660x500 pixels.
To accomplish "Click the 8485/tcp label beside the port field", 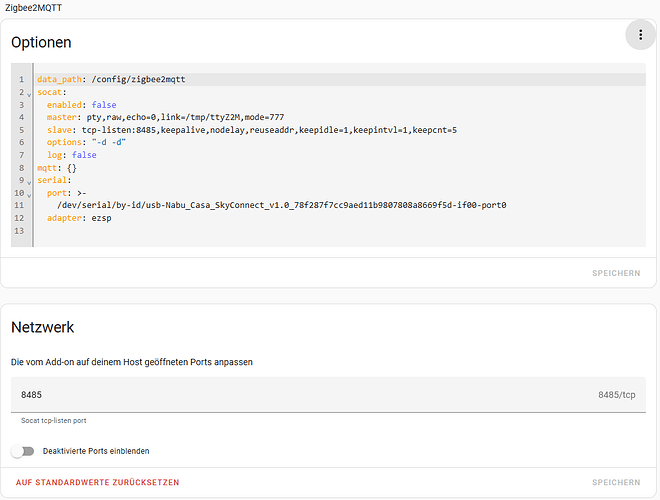I will tap(616, 395).
